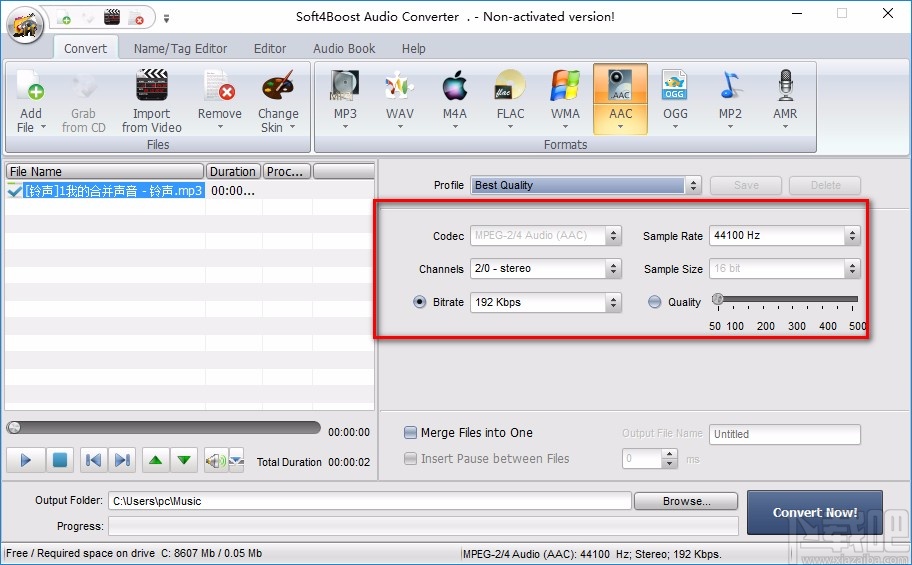Open Import from Video tool

151,86
